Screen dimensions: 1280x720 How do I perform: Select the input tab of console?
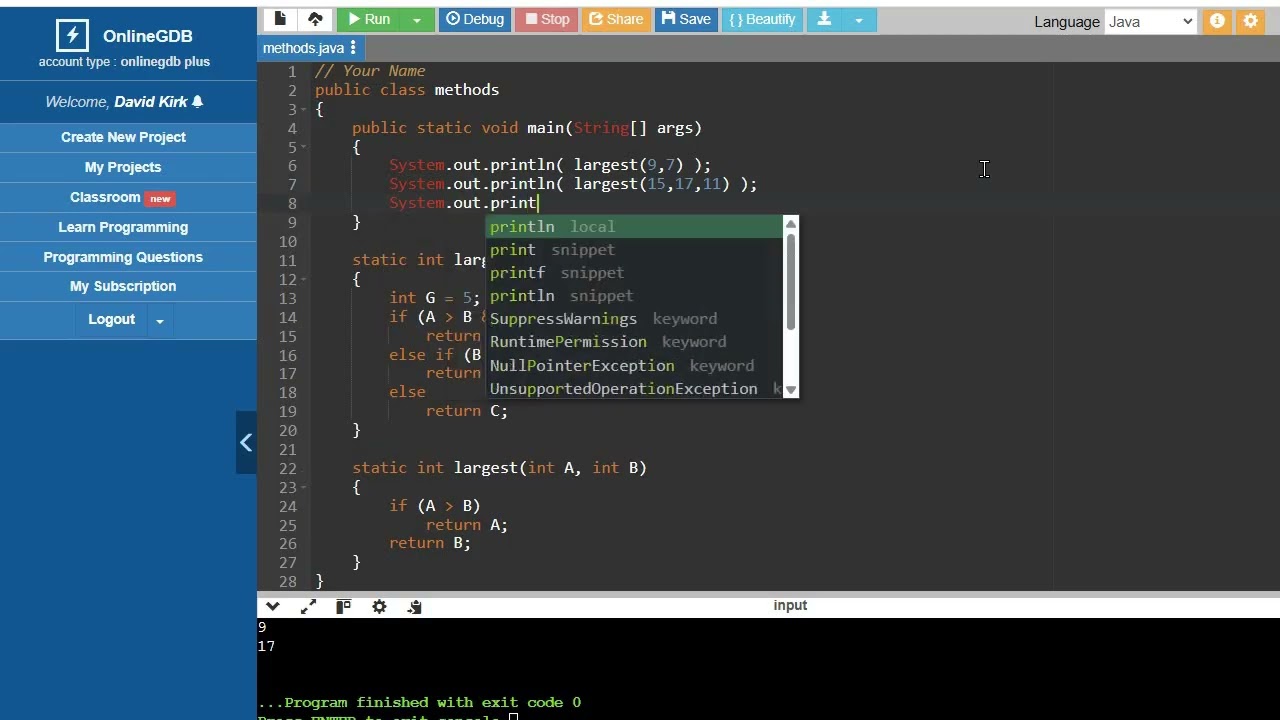790,605
